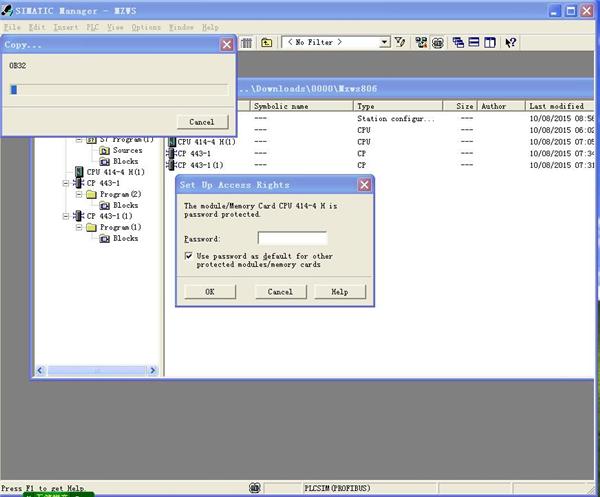Click the tile horizontally toolbar icon
Screen dimensions: 600x497
pos(474,42)
